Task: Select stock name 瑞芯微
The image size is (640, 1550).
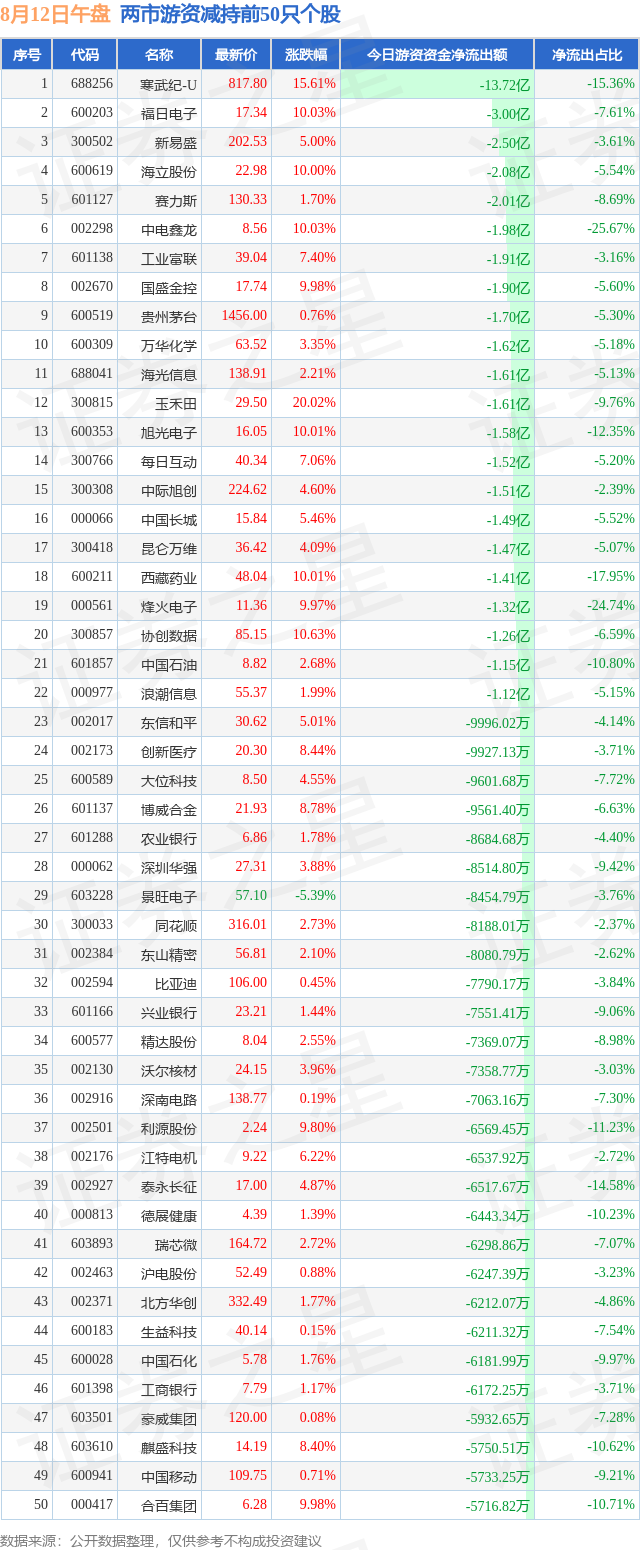Action: tap(176, 1245)
